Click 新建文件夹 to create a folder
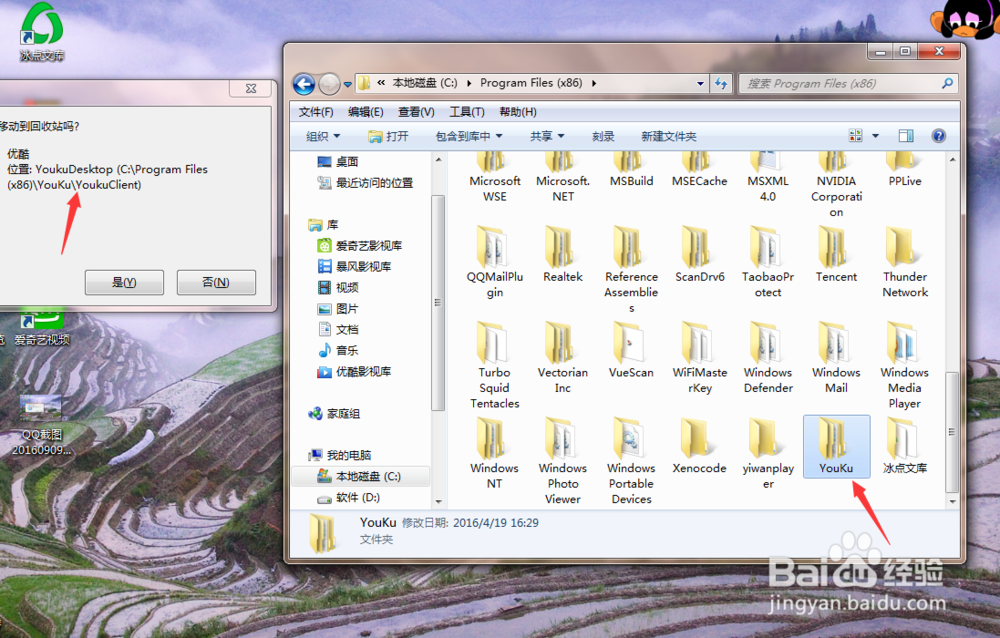1000x638 pixels. click(669, 137)
